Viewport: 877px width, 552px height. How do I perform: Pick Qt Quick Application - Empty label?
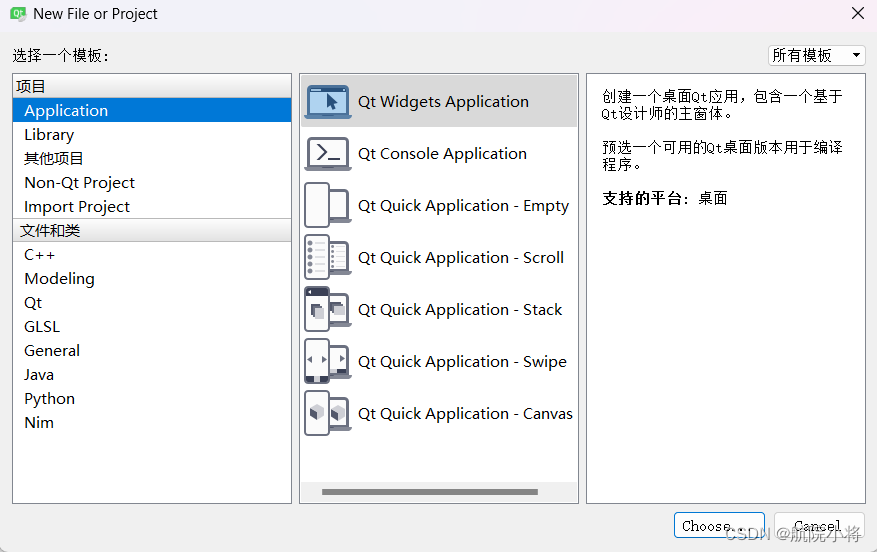(464, 206)
